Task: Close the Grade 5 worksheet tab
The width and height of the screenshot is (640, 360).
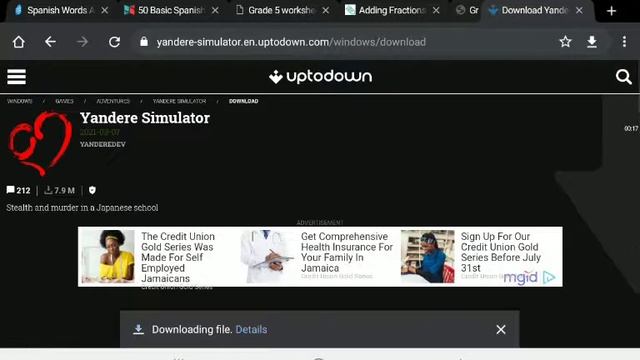Action: (325, 11)
